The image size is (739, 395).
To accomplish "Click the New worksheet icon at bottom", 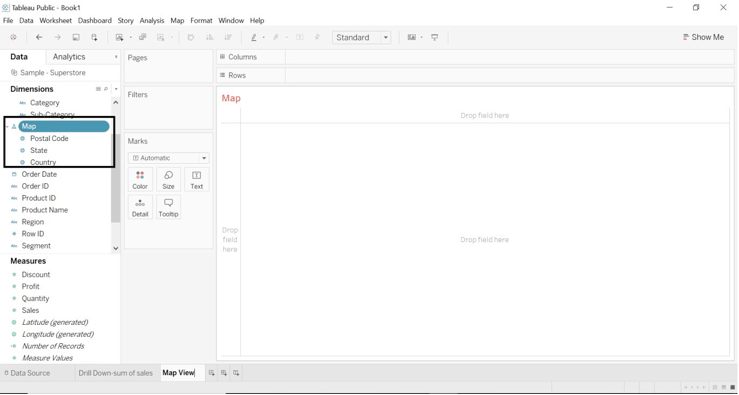I will [212, 373].
